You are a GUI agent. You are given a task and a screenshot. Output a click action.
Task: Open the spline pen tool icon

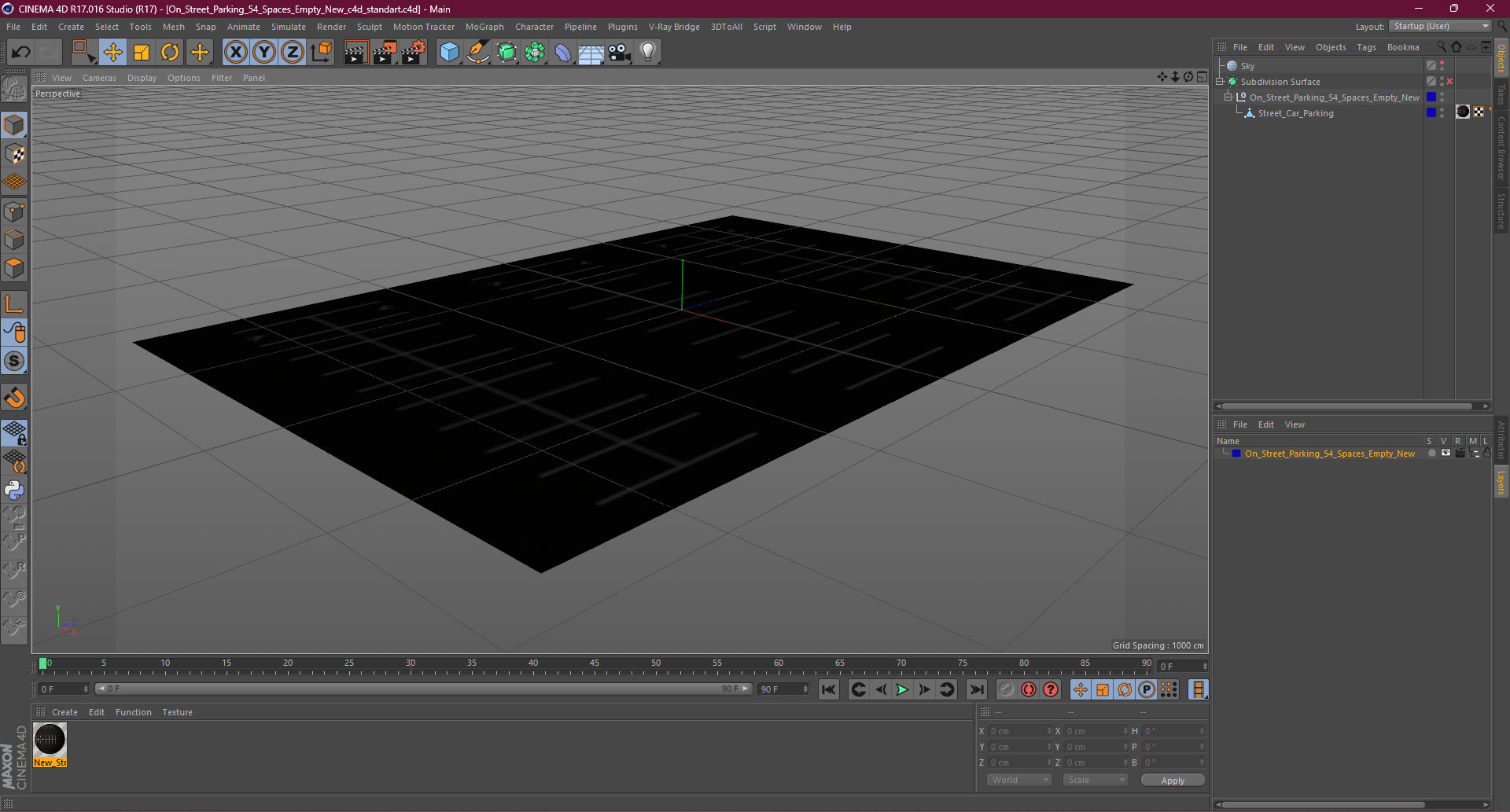(x=478, y=53)
